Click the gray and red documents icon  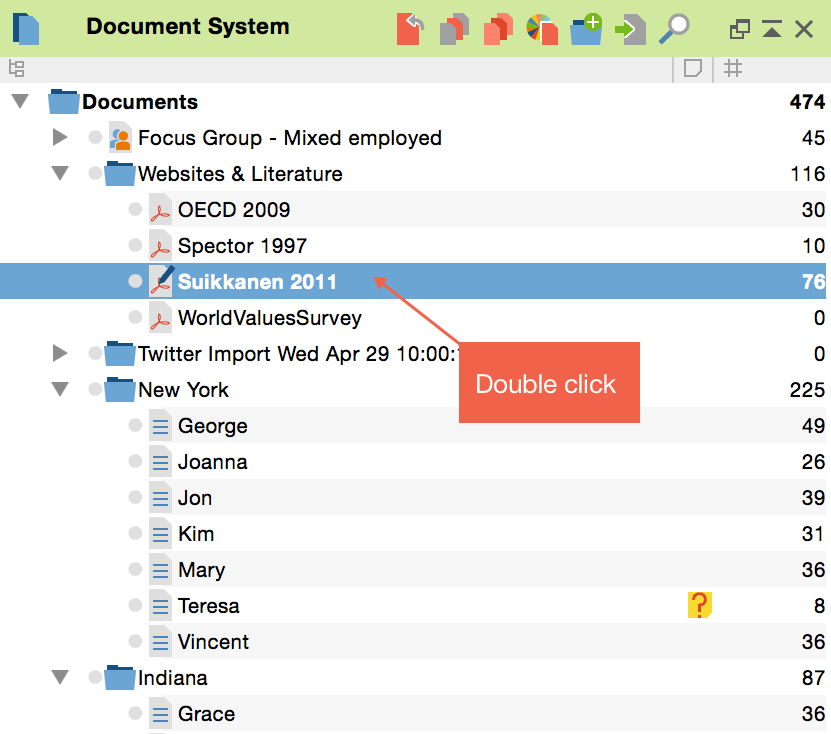pyautogui.click(x=454, y=28)
